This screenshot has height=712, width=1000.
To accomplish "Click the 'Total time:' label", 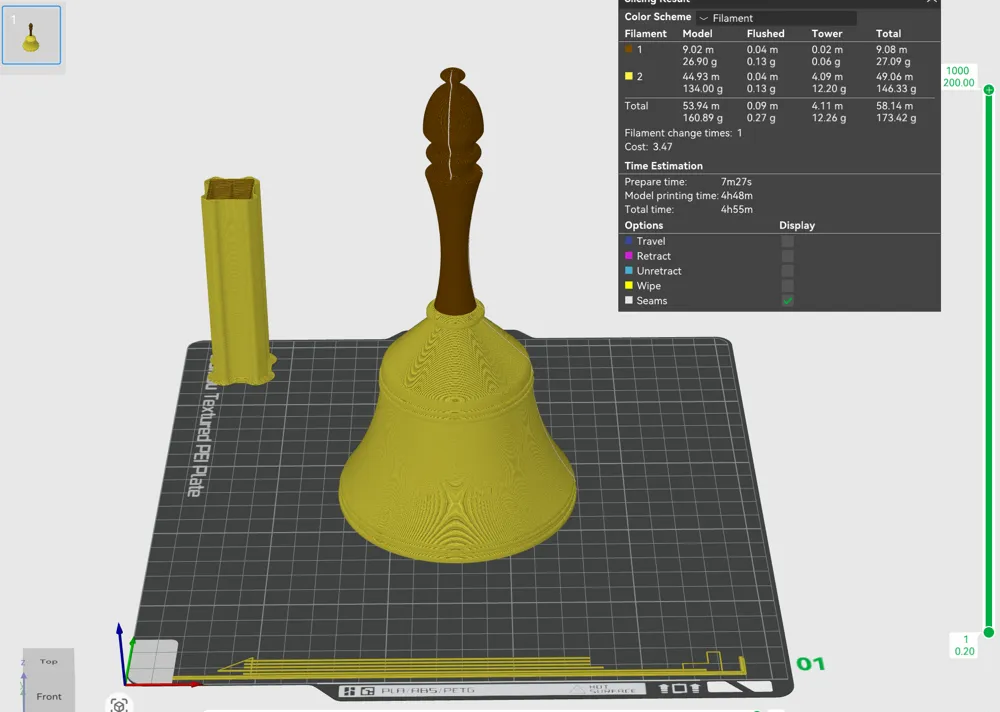I will tap(649, 209).
